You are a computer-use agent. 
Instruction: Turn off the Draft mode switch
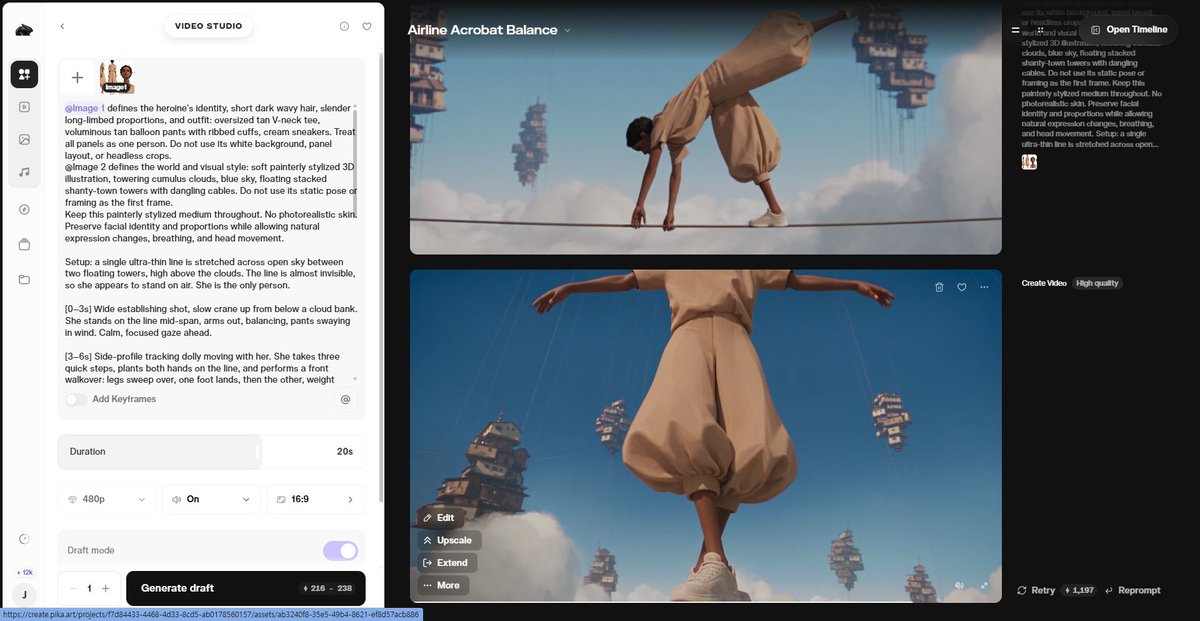340,551
